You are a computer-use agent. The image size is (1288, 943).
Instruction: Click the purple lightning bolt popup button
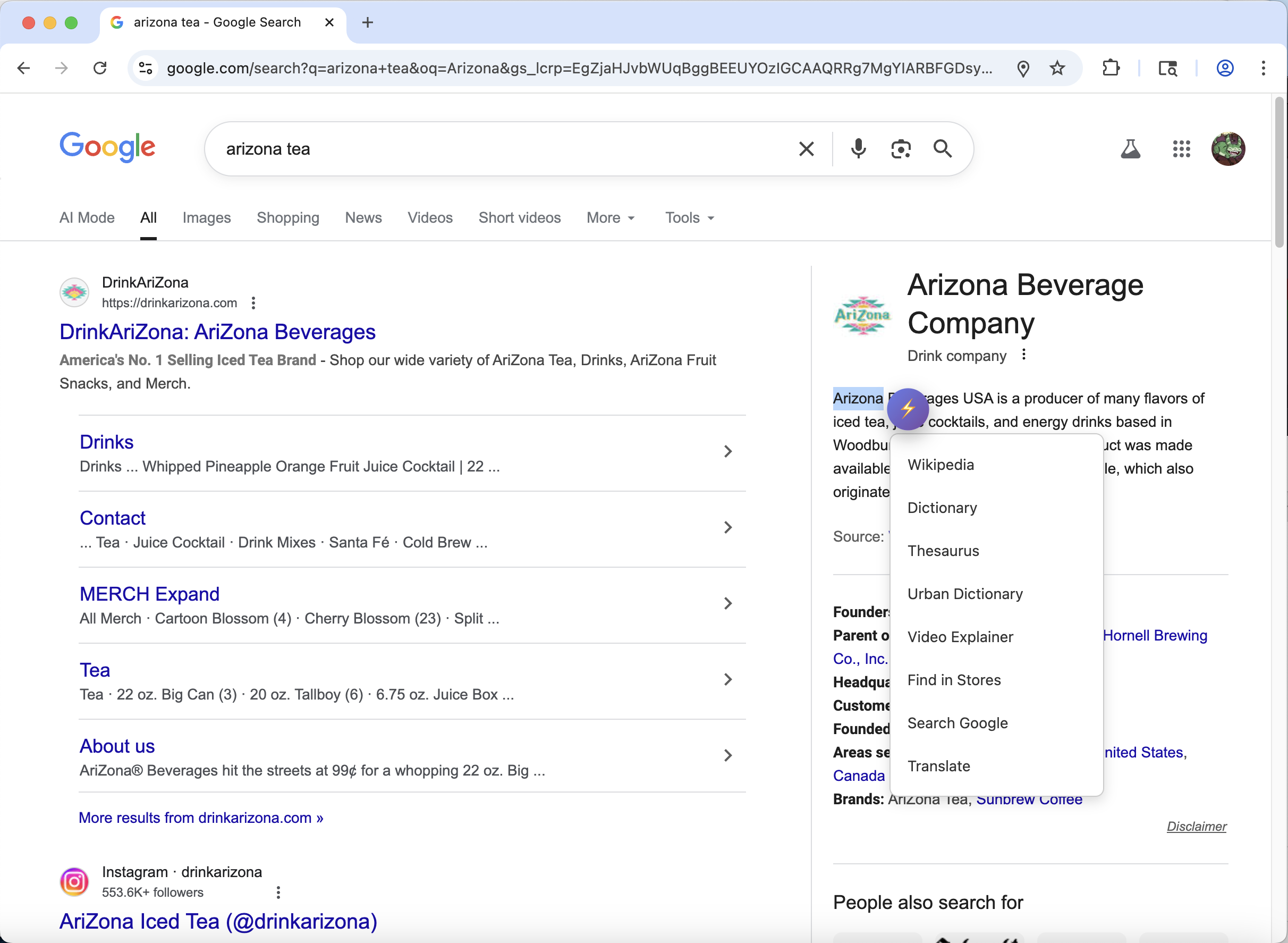(x=908, y=409)
